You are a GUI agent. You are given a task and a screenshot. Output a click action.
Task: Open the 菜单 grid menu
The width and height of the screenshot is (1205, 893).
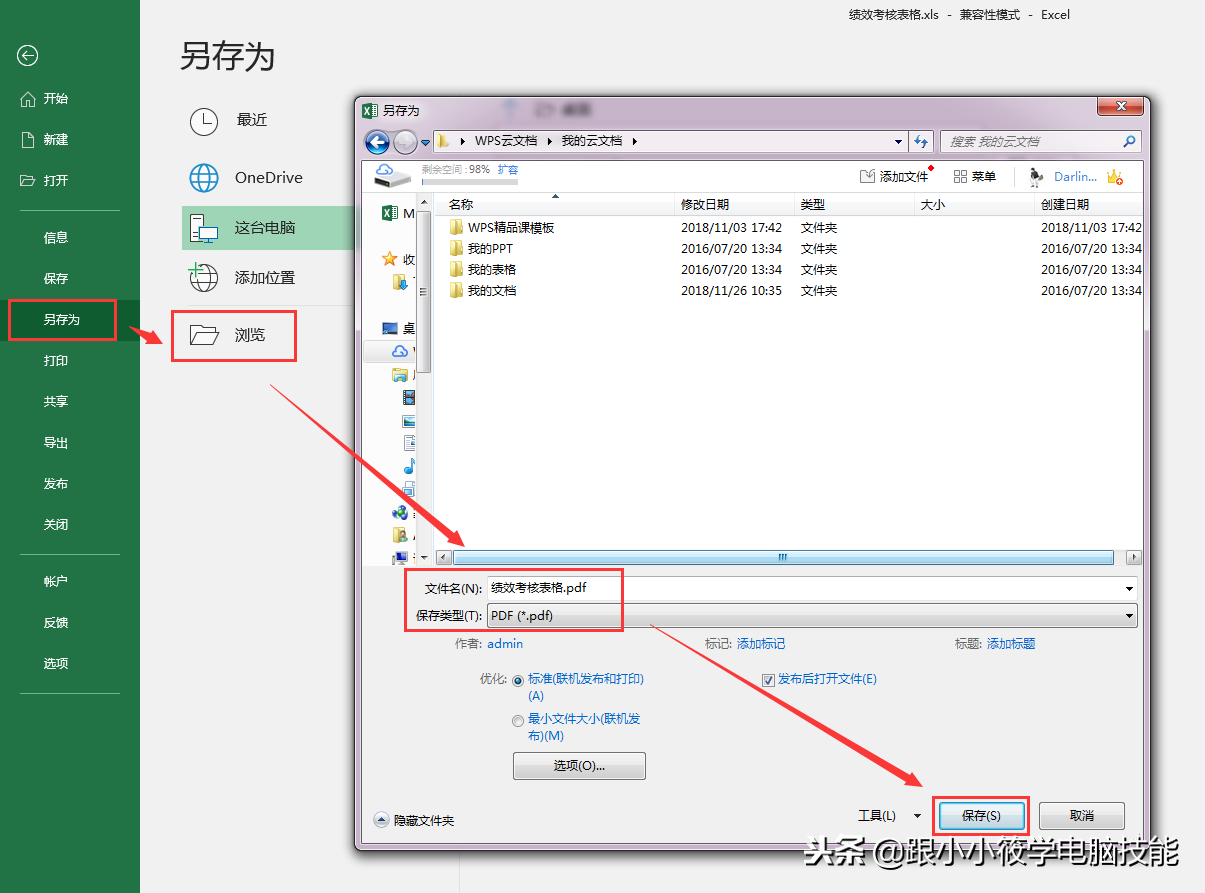[x=974, y=176]
